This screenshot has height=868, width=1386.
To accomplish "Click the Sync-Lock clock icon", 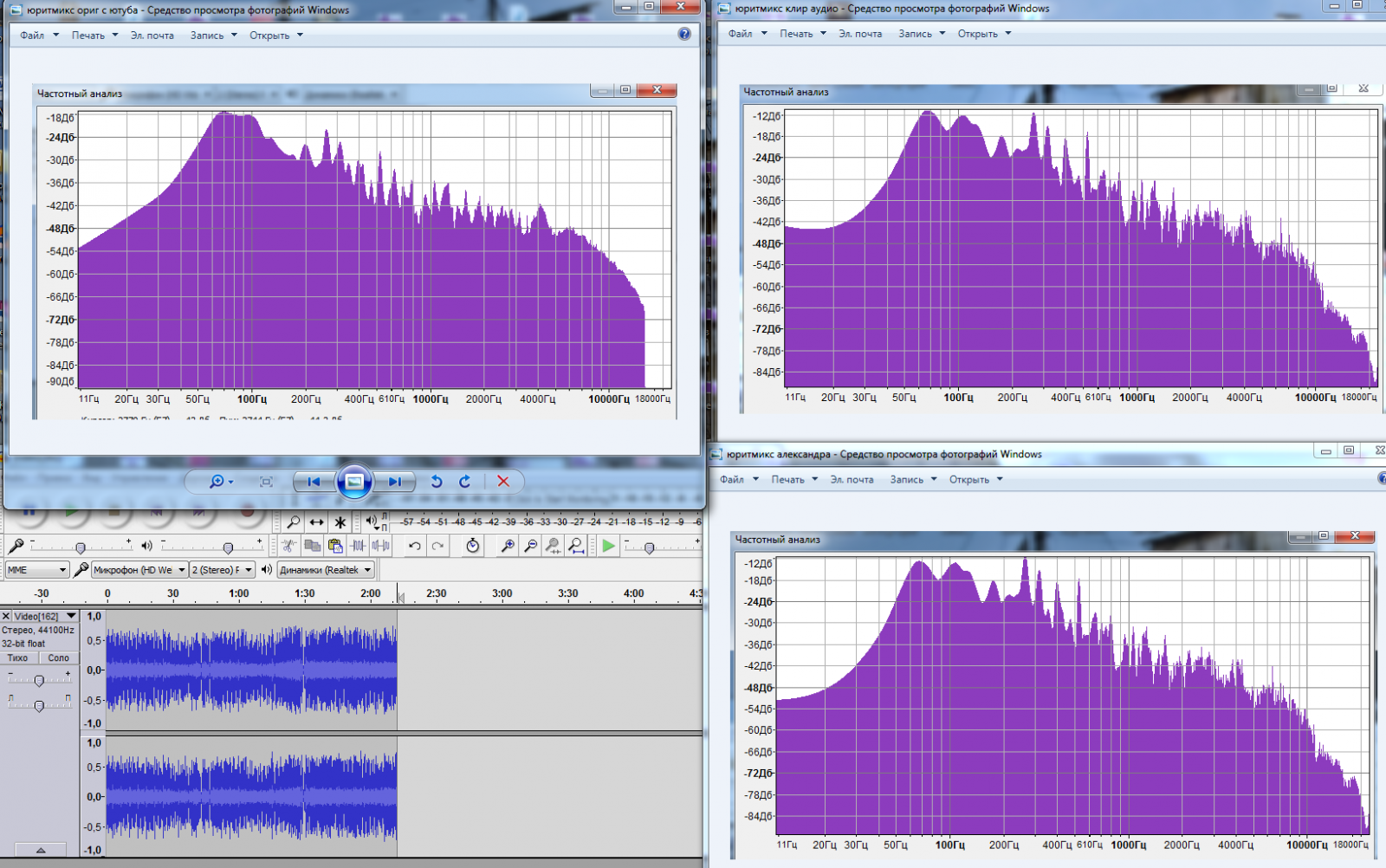I will pos(472,546).
